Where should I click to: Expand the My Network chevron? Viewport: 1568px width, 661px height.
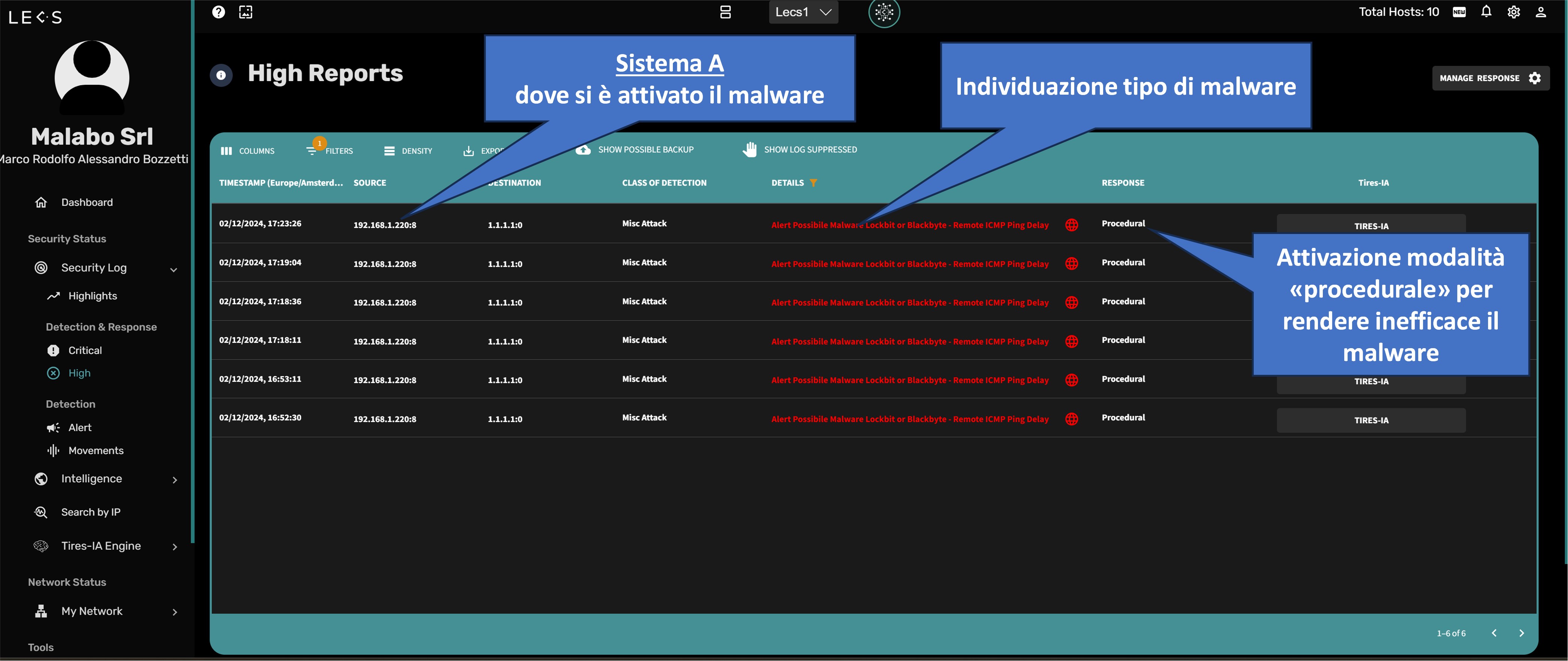coord(175,612)
